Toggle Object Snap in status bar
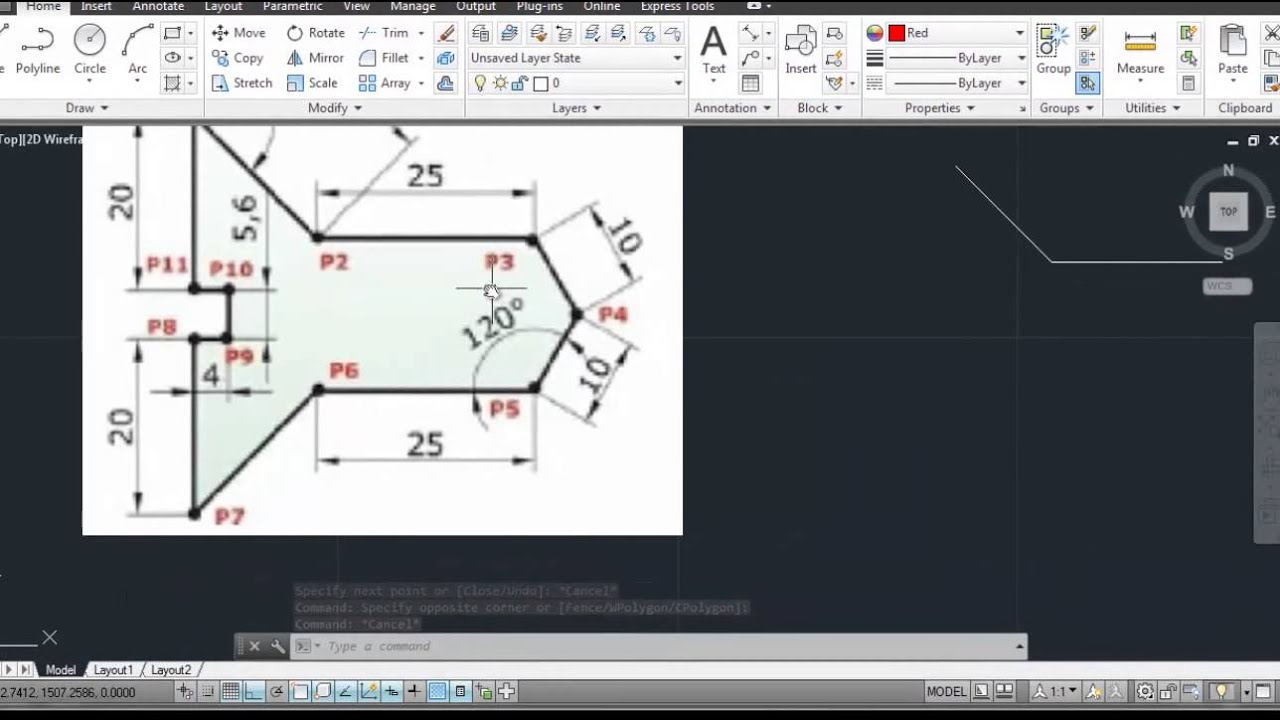The height and width of the screenshot is (720, 1280). coord(299,691)
